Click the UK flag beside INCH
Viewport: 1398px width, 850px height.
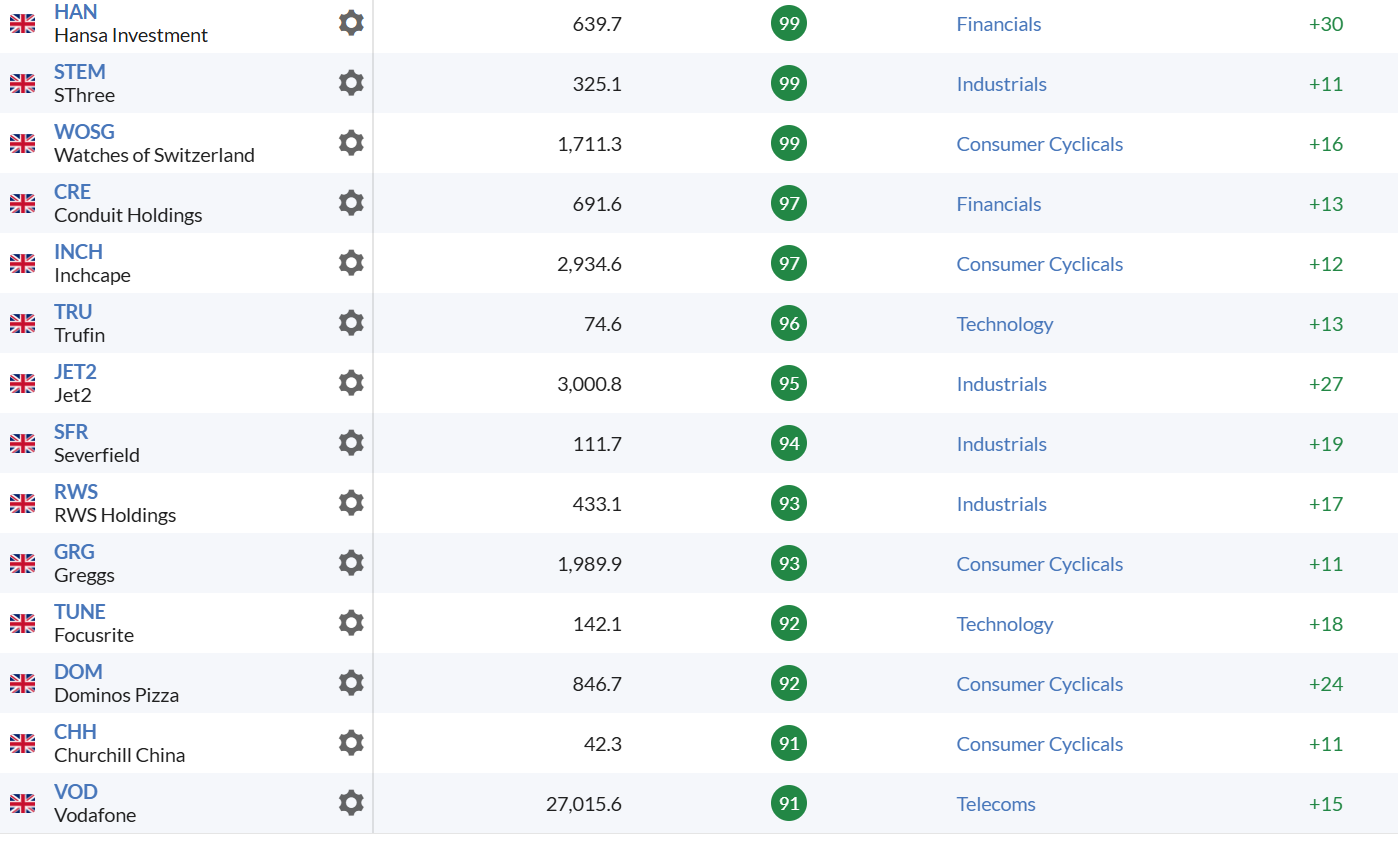coord(22,263)
